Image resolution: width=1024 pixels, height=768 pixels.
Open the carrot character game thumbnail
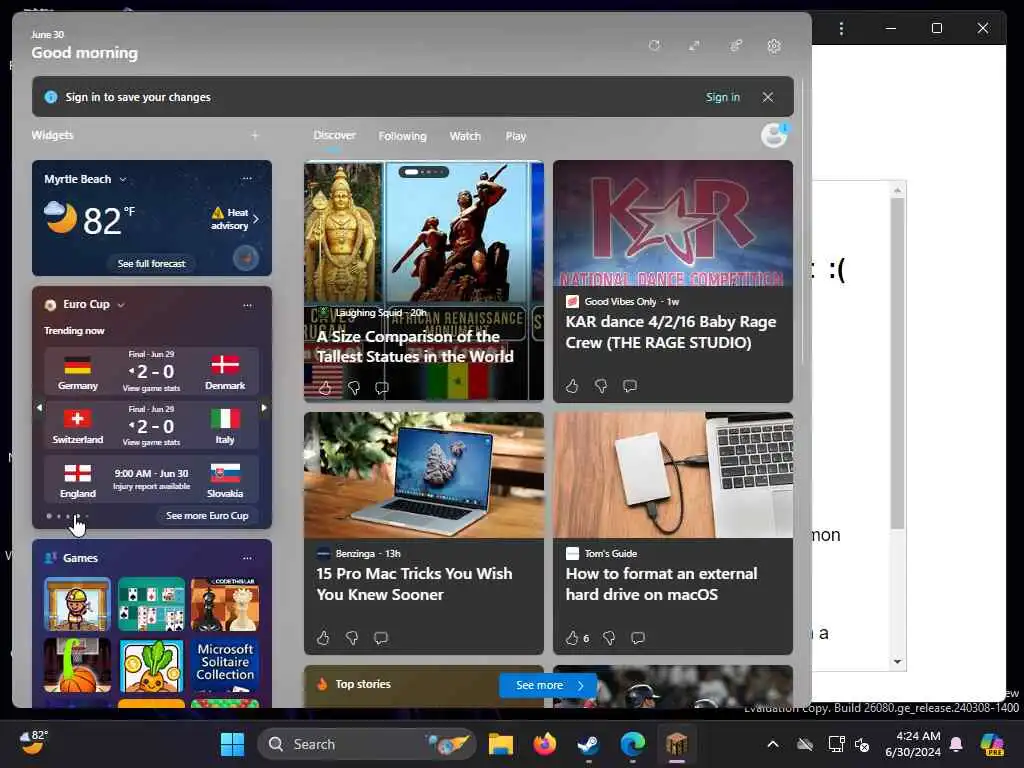(152, 665)
